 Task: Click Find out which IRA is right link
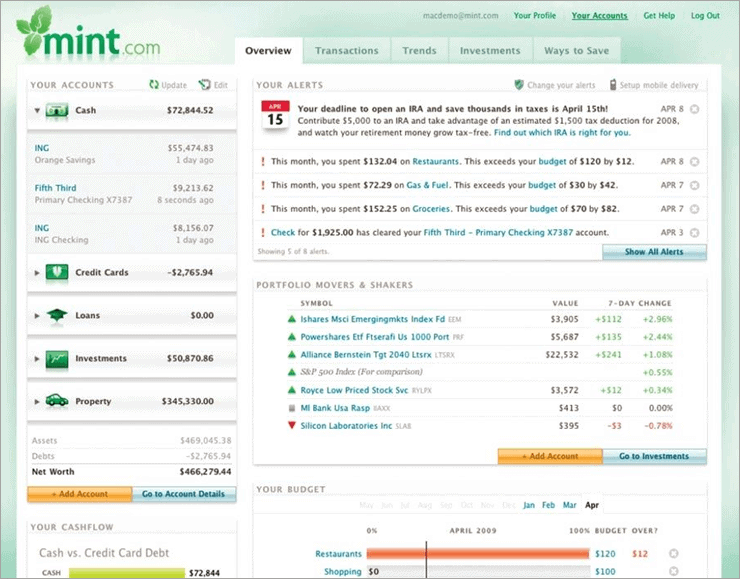[x=562, y=133]
